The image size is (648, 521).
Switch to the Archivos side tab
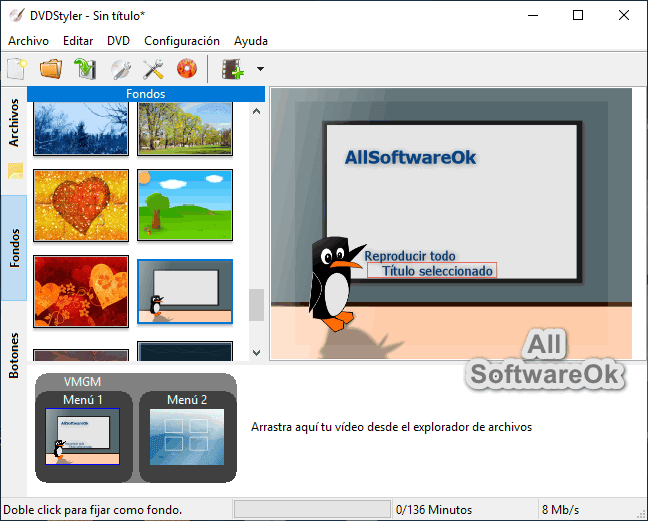point(14,123)
